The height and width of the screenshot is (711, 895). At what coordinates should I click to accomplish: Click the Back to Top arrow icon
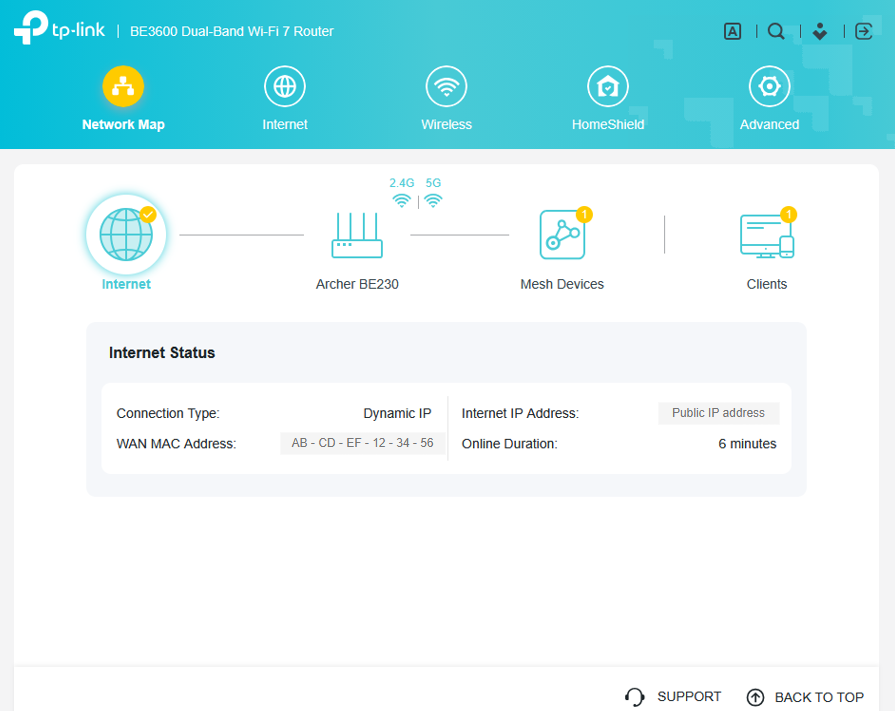tap(755, 697)
